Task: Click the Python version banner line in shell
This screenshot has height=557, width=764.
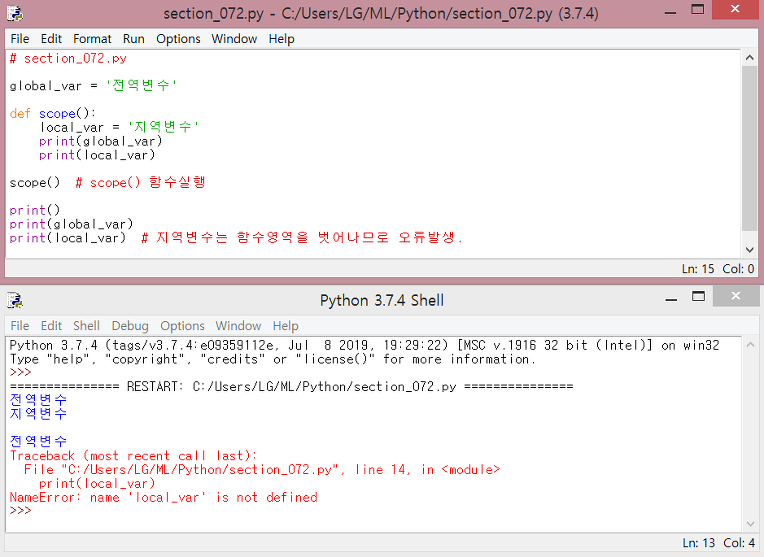Action: tap(364, 346)
